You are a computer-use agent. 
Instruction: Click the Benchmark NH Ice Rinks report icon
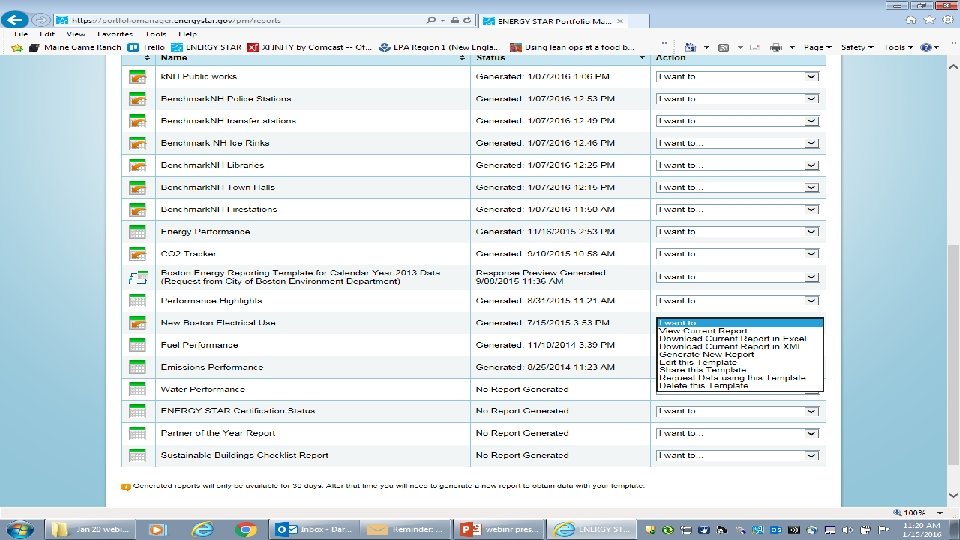click(137, 143)
